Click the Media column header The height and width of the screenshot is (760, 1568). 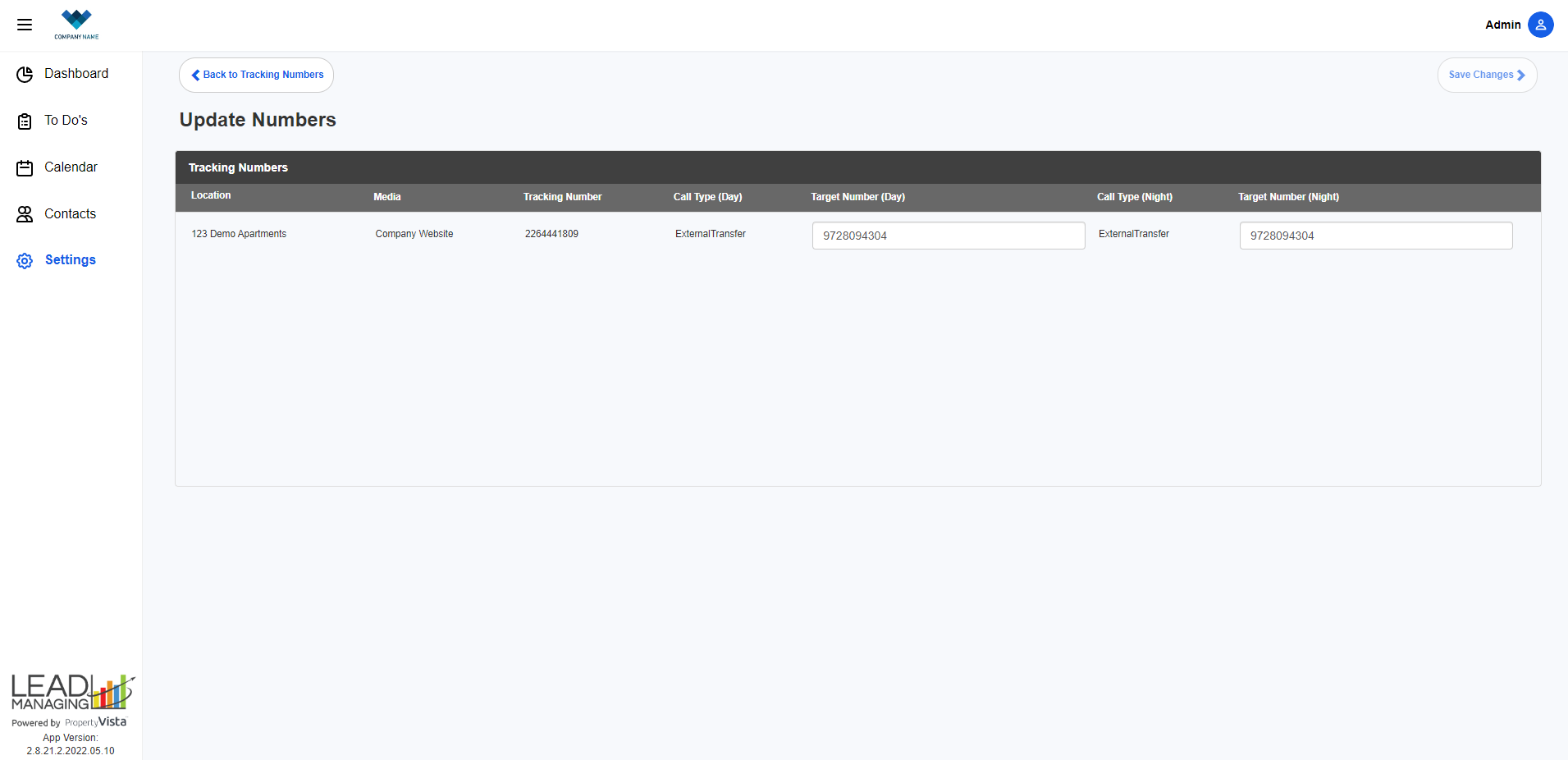click(x=387, y=197)
